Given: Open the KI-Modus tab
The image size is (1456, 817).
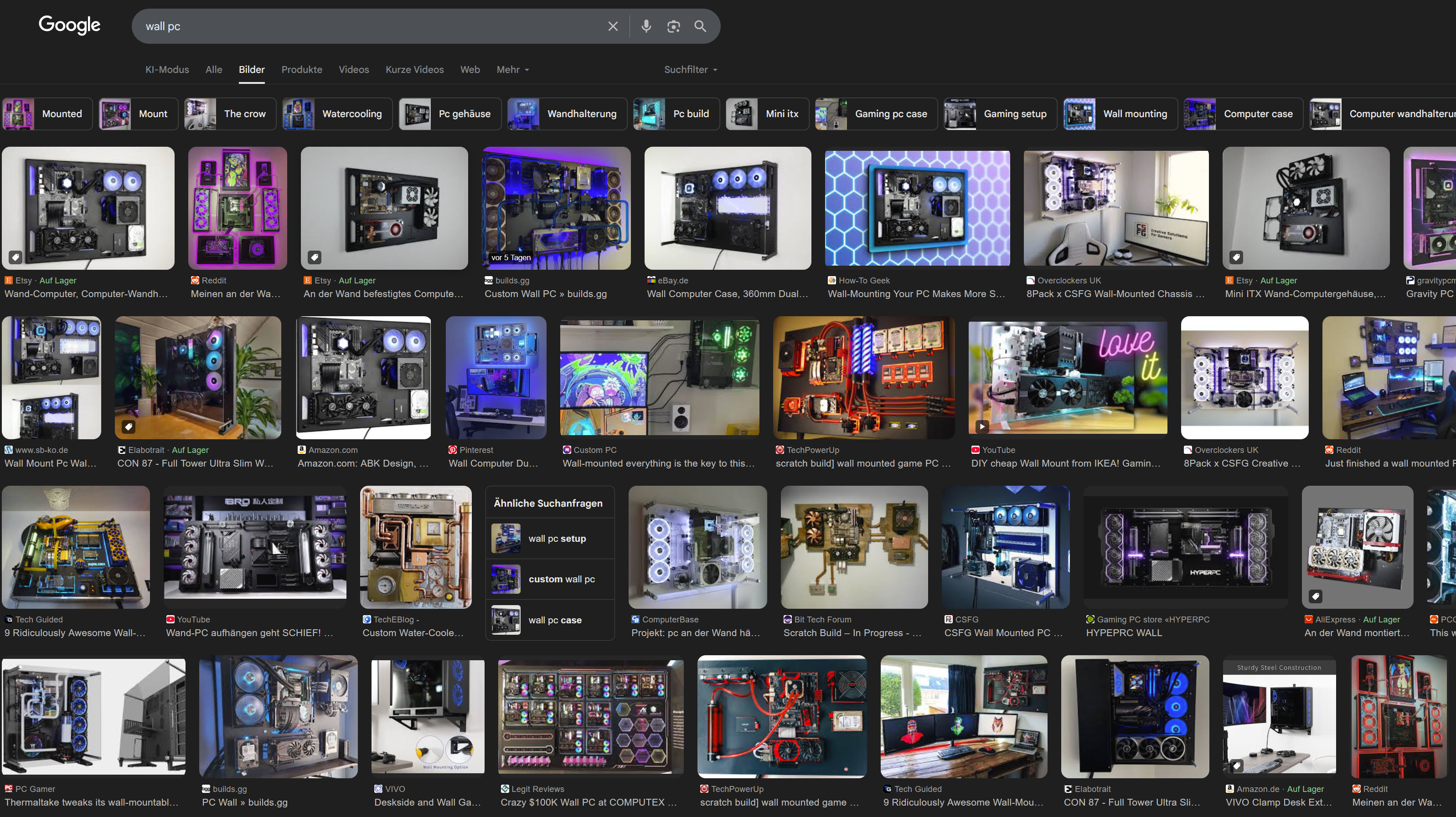Looking at the screenshot, I should 167,70.
